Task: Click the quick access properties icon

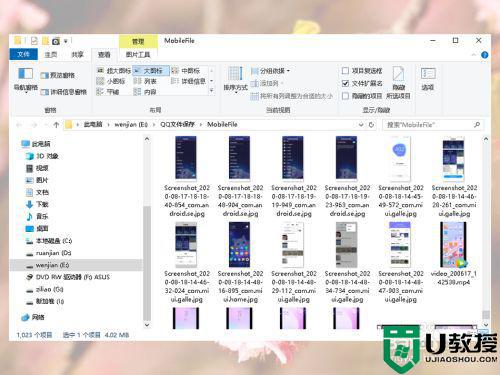Action: click(x=34, y=41)
